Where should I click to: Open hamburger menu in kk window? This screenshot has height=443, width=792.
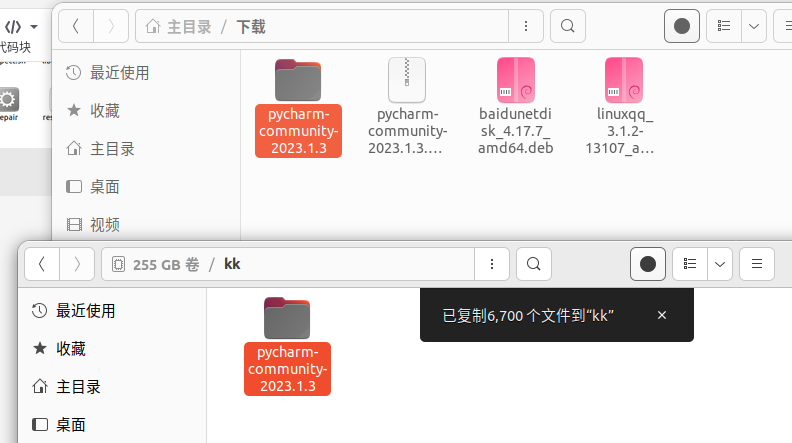coord(757,264)
